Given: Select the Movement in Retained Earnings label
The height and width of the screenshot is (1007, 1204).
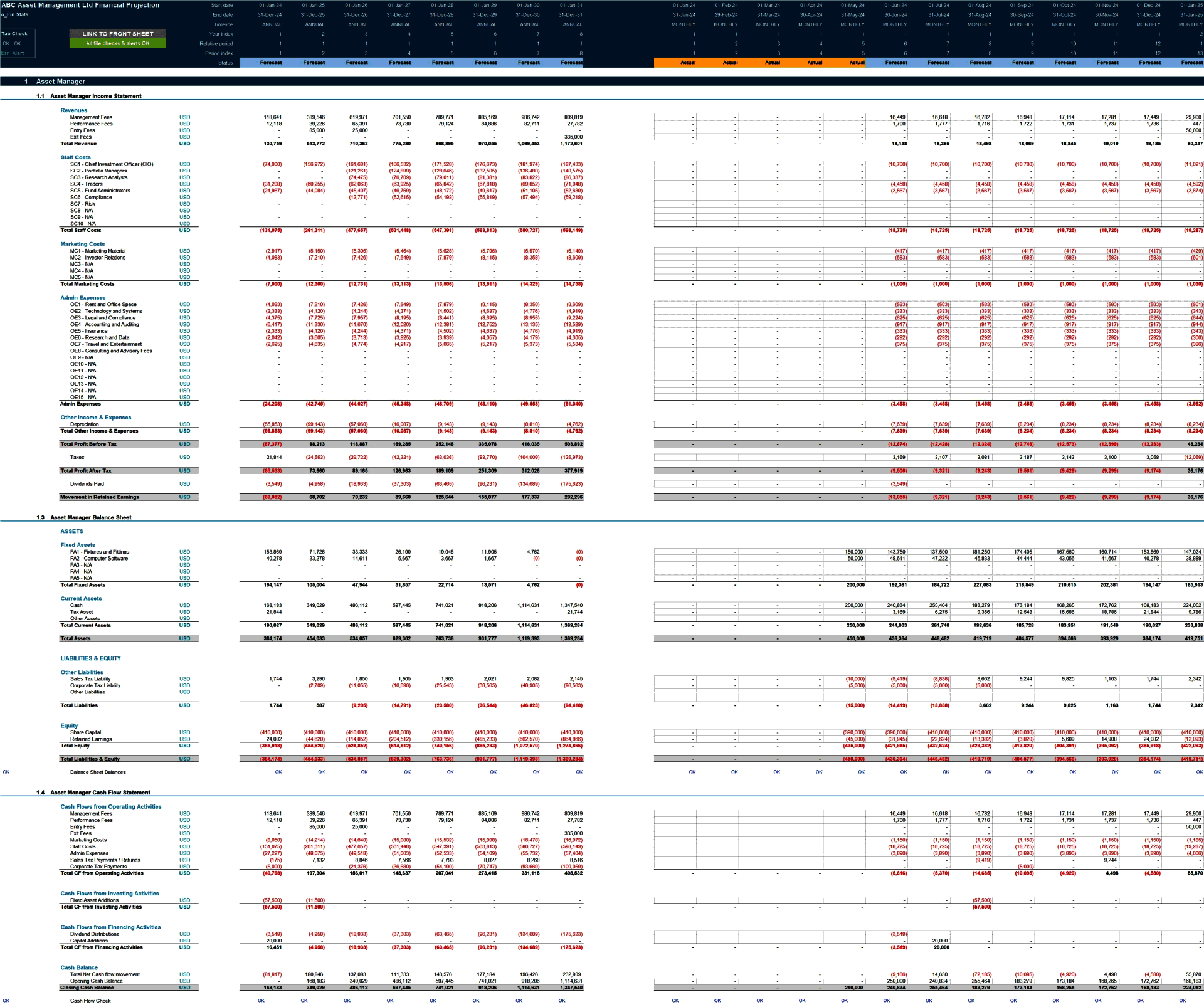Looking at the screenshot, I should (x=100, y=497).
